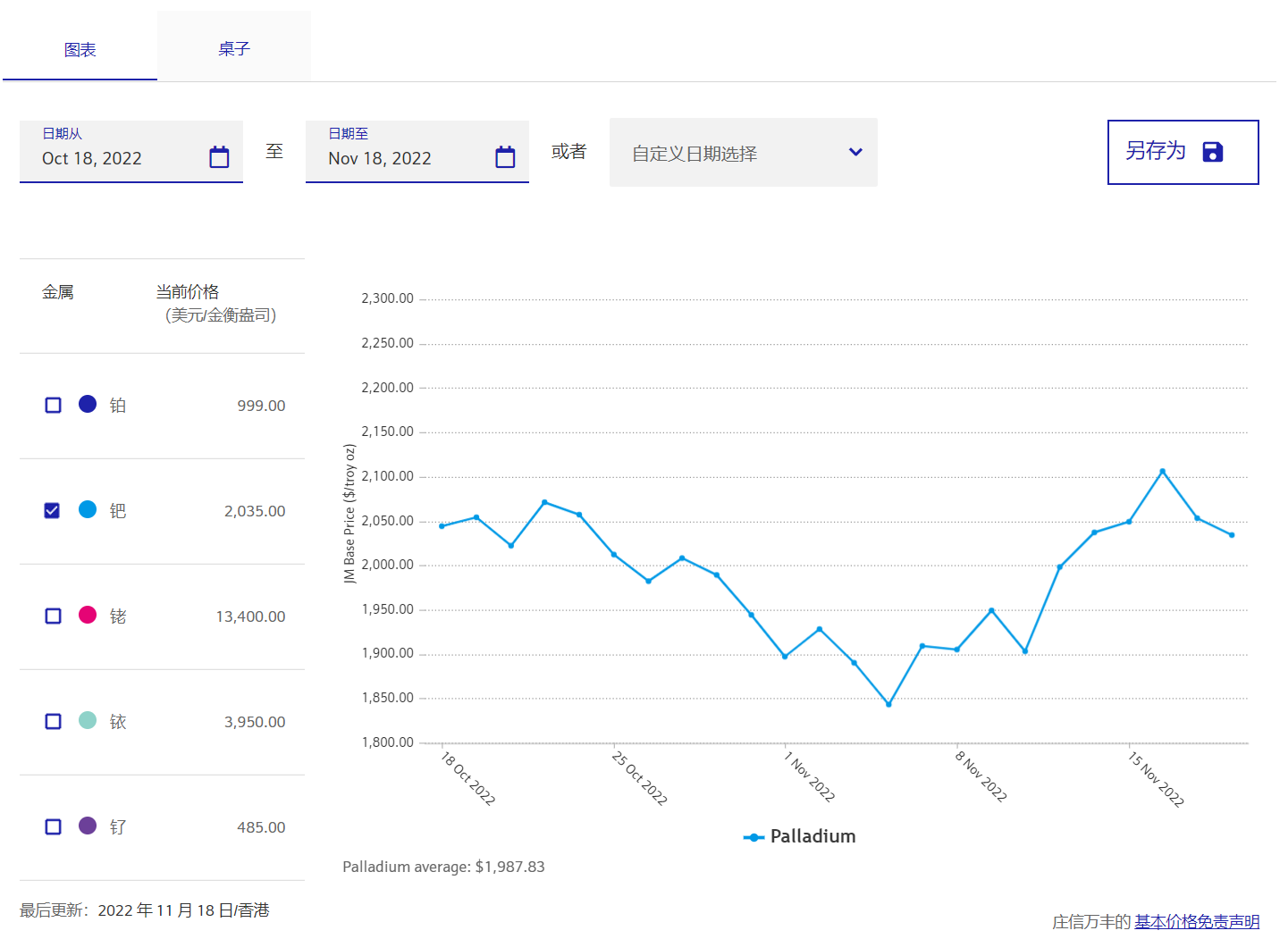Screen dimensions: 1288x939
Task: Click price 485.00 for 钌
Action: [261, 827]
